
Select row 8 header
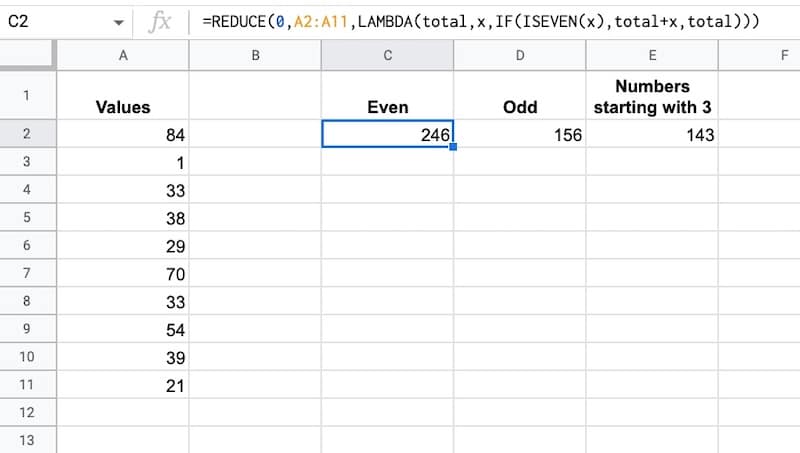click(27, 300)
